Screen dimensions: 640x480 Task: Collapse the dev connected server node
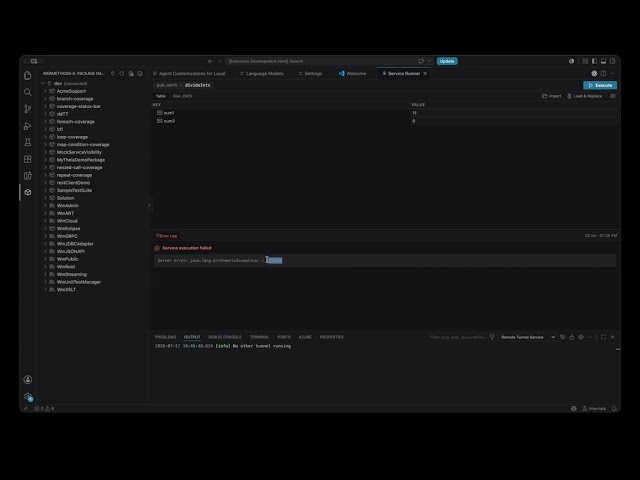[43, 83]
